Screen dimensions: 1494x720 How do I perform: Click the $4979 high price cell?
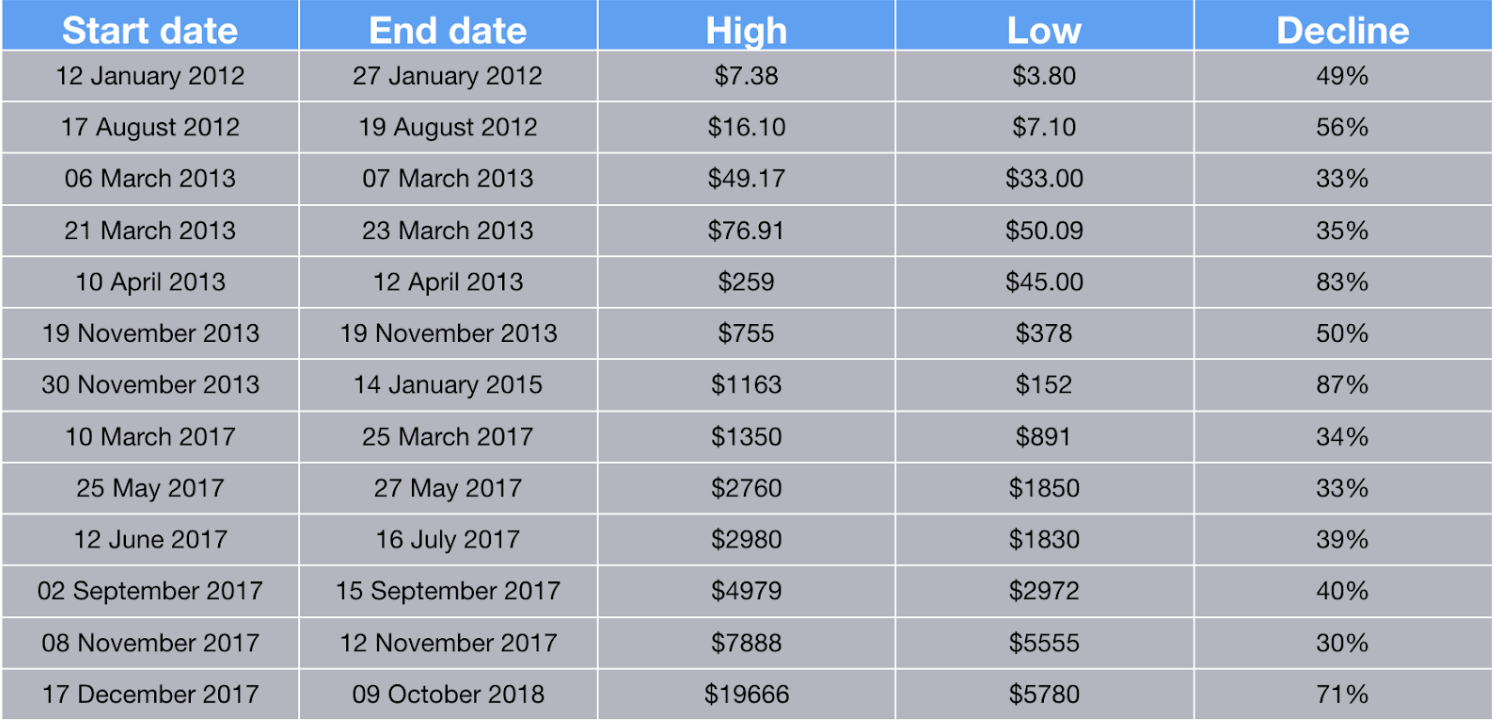point(746,591)
